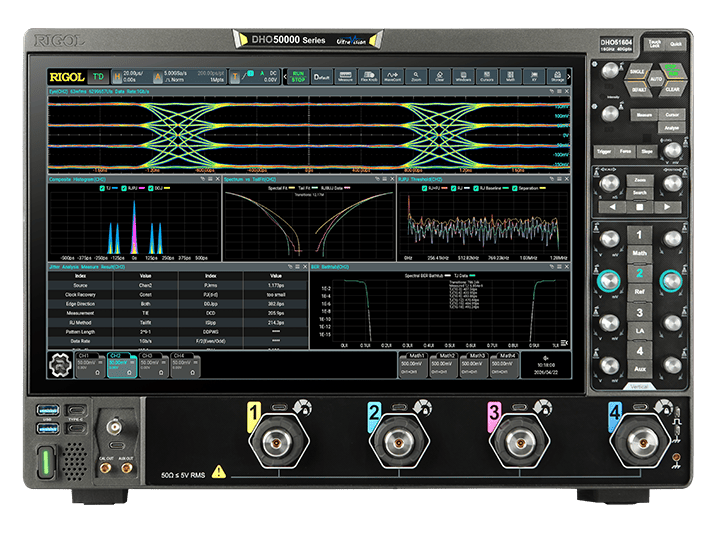Open the Windows toolbar icon
716x541 pixels.
tap(463, 76)
